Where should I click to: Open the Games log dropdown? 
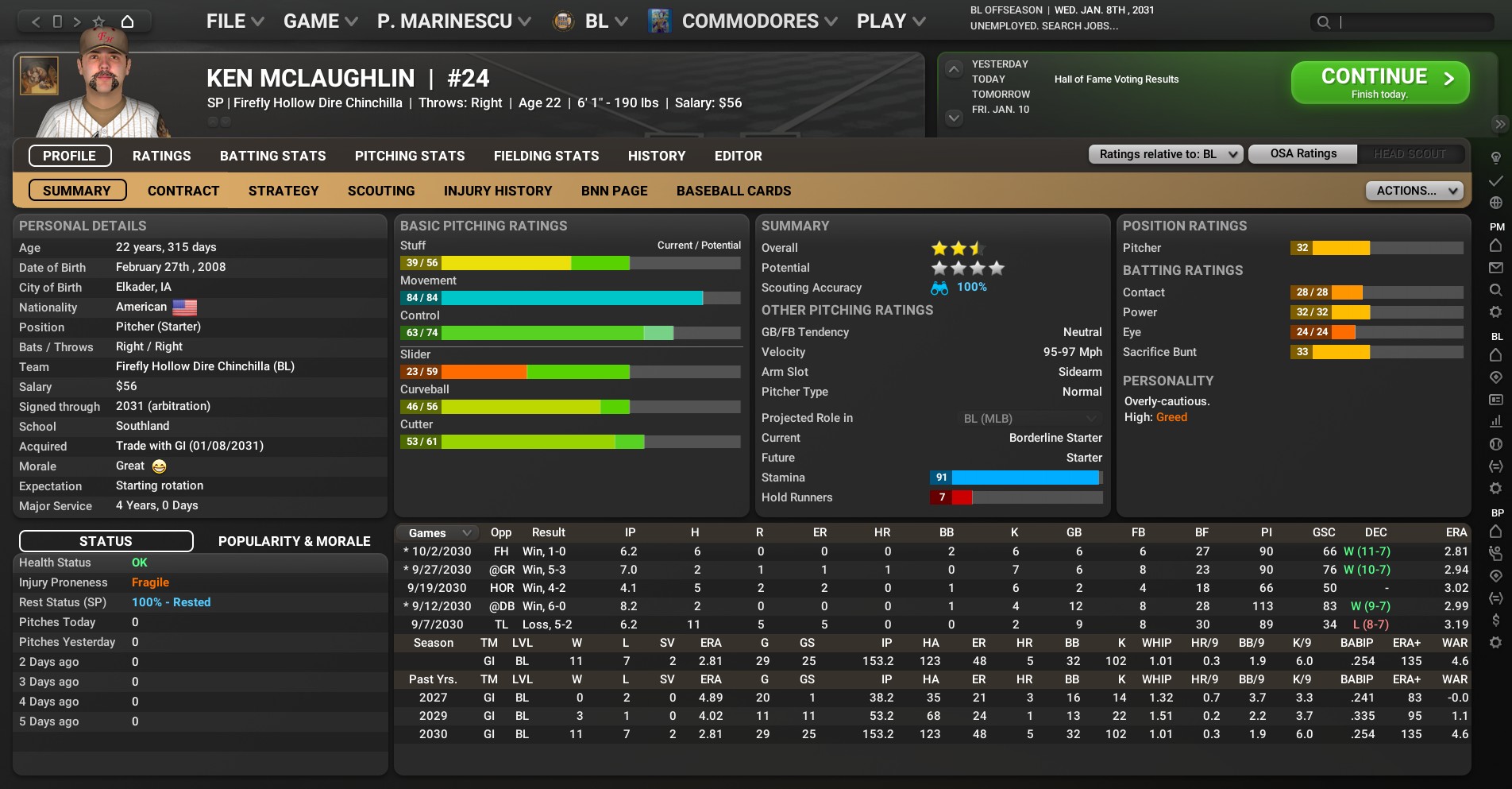point(438,533)
